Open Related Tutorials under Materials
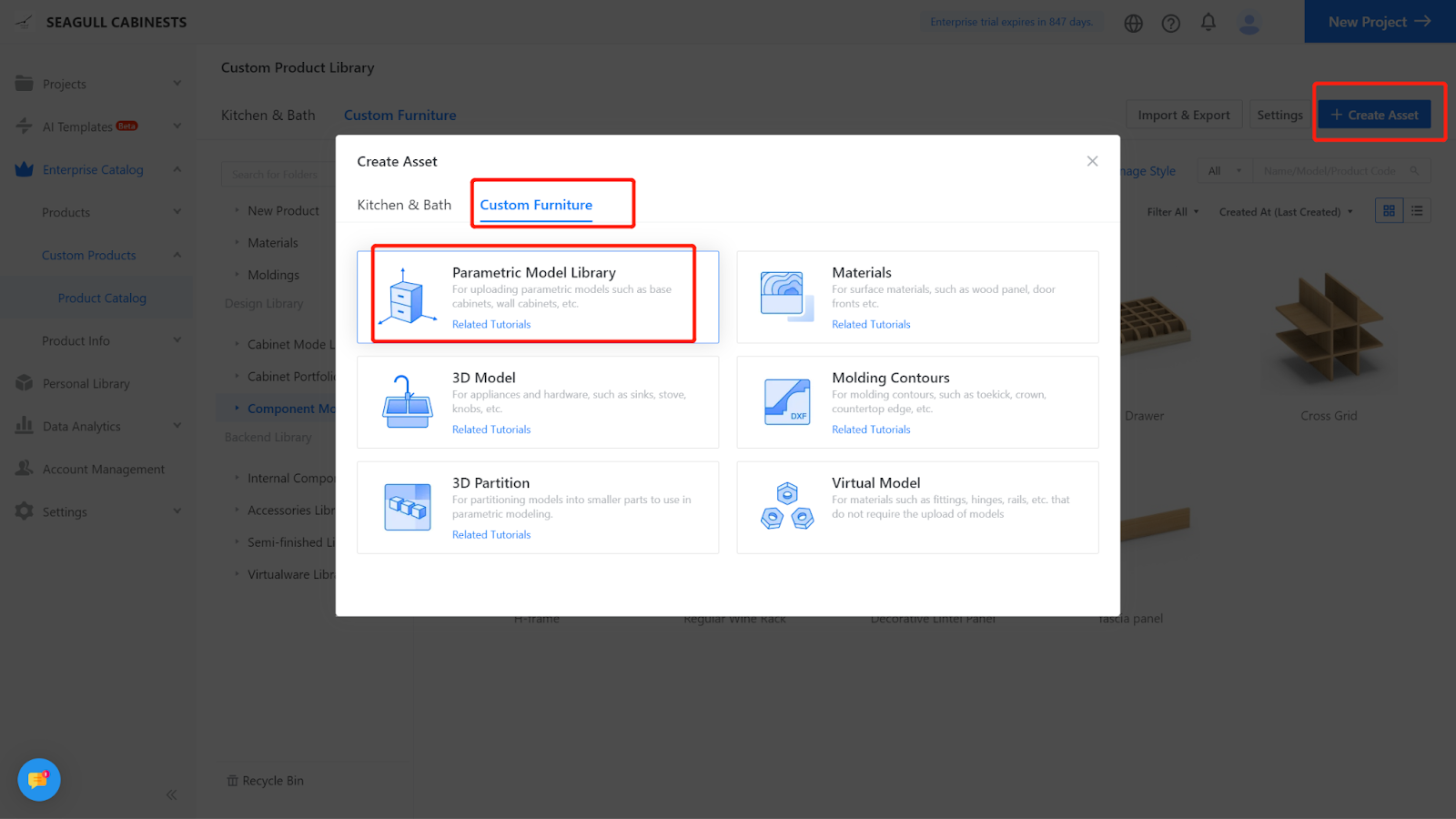 [x=871, y=324]
